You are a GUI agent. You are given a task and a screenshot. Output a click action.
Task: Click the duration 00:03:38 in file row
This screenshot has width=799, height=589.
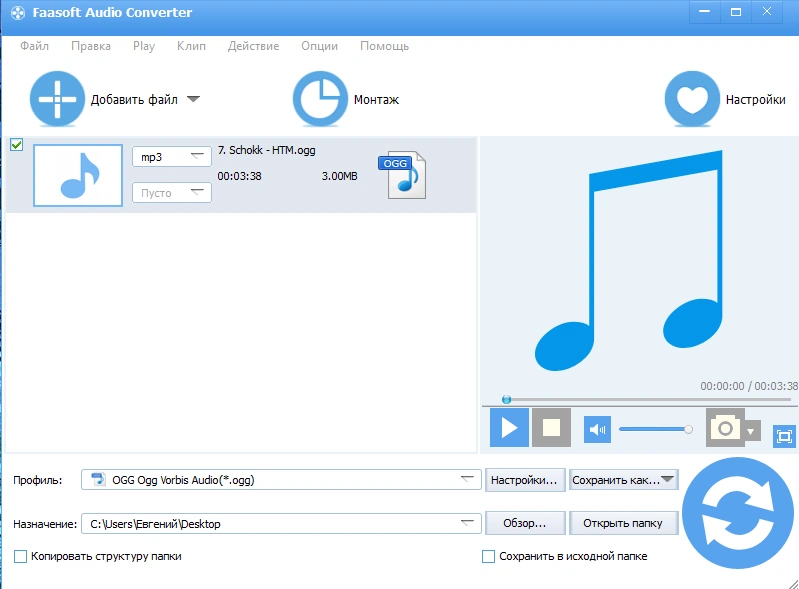(239, 176)
